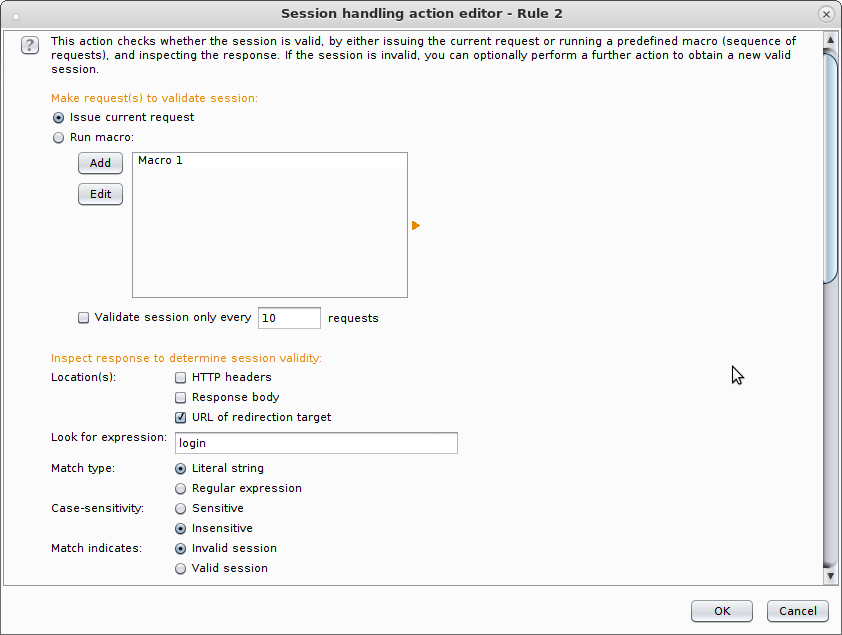This screenshot has width=842, height=635.
Task: Check the Response body location box
Action: pos(180,397)
